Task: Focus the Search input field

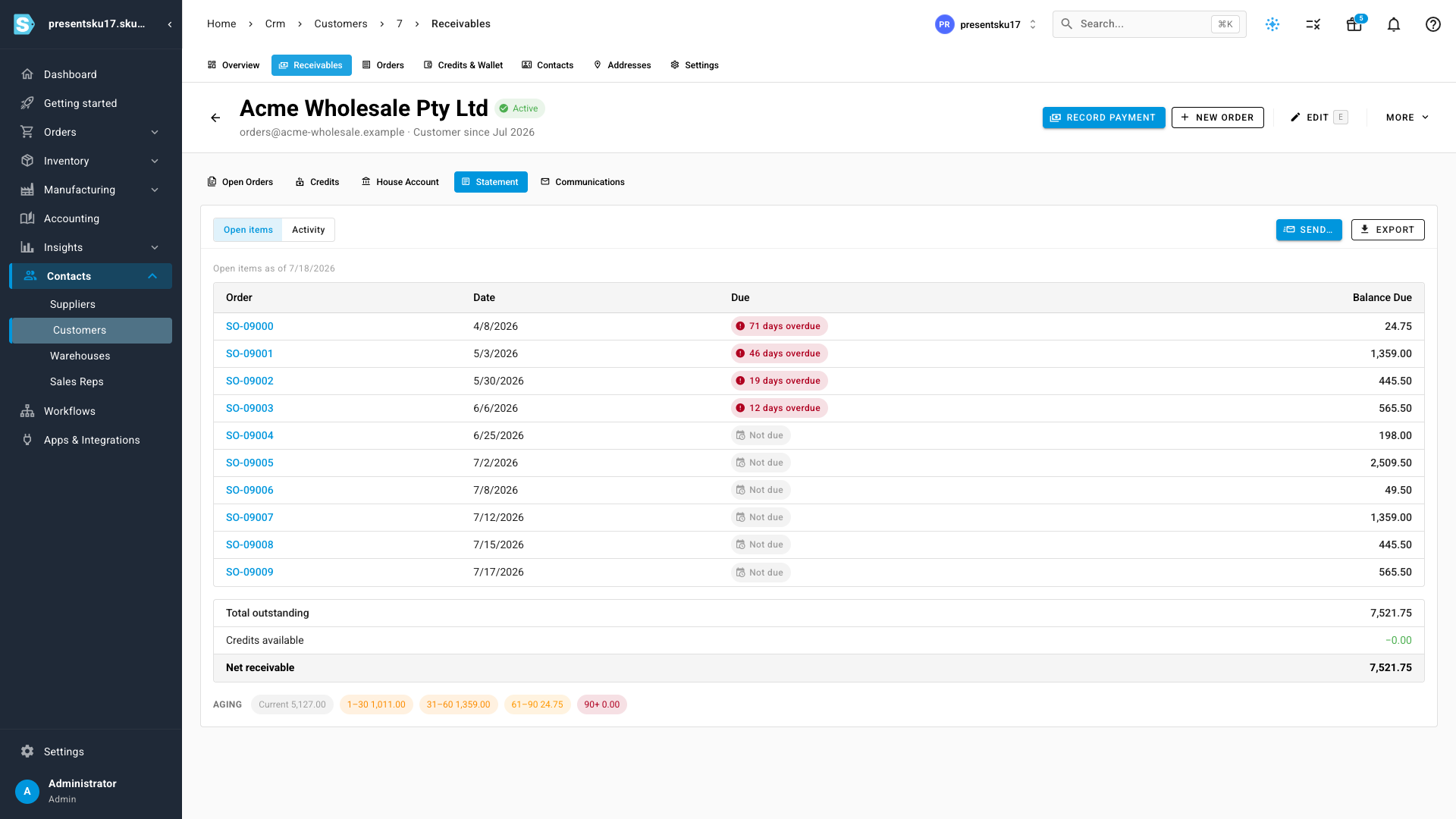Action: [1150, 24]
